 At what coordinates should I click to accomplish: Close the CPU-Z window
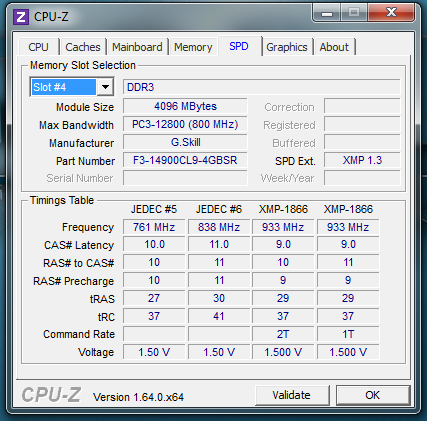click(x=391, y=13)
